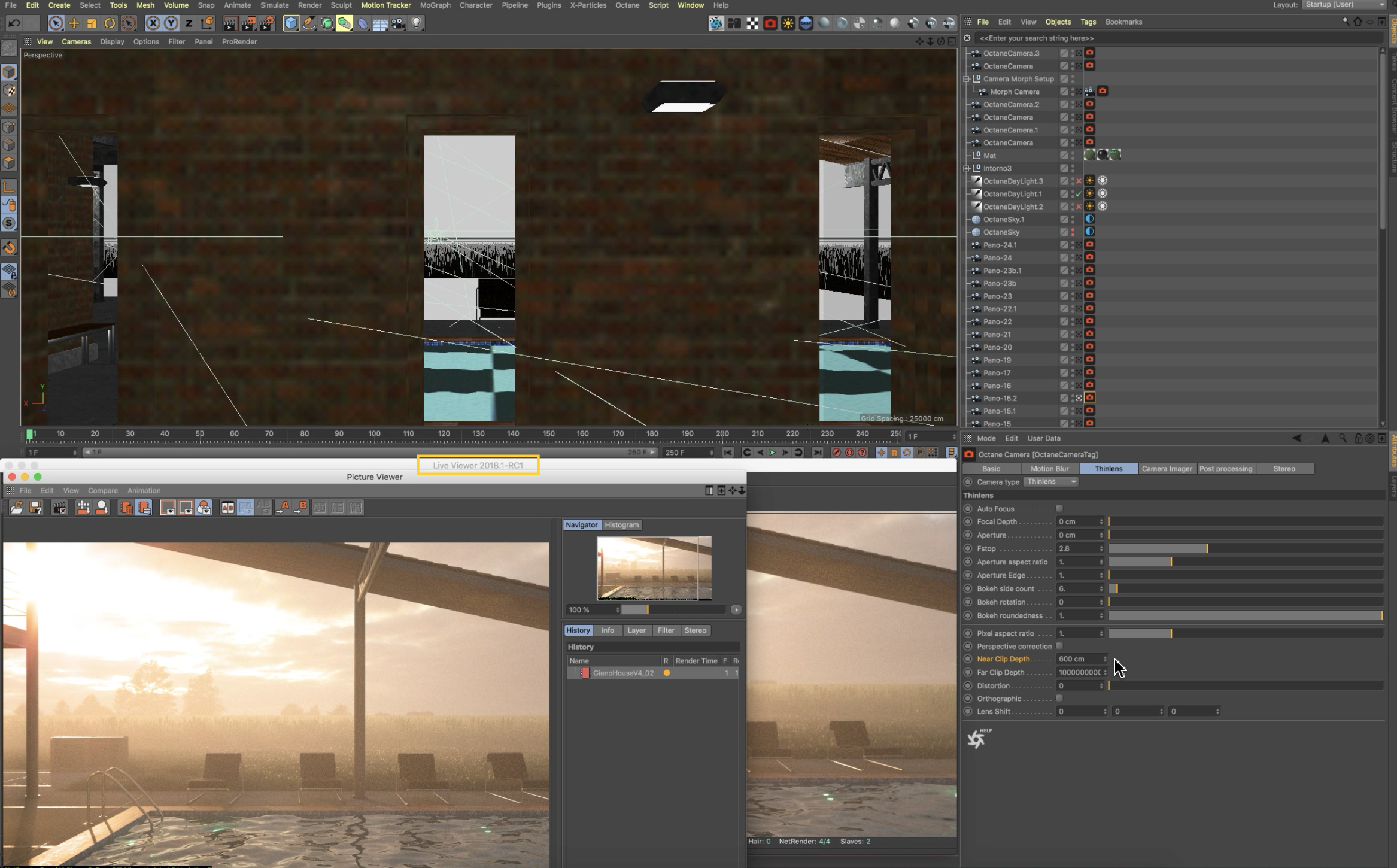
Task: Collapse the Camera Morph Setup group
Action: [x=966, y=79]
